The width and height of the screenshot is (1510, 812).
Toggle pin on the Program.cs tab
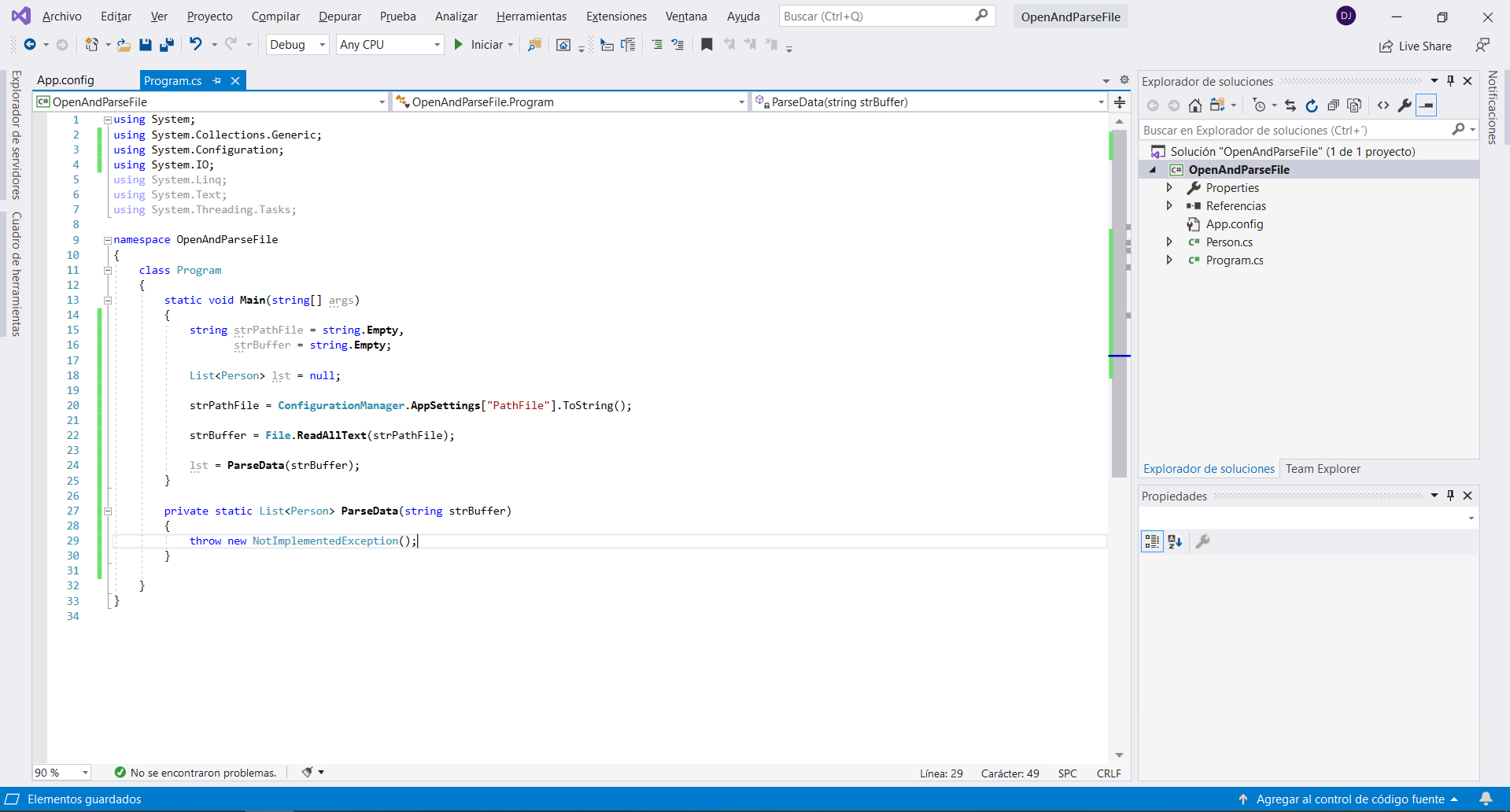click(x=217, y=81)
